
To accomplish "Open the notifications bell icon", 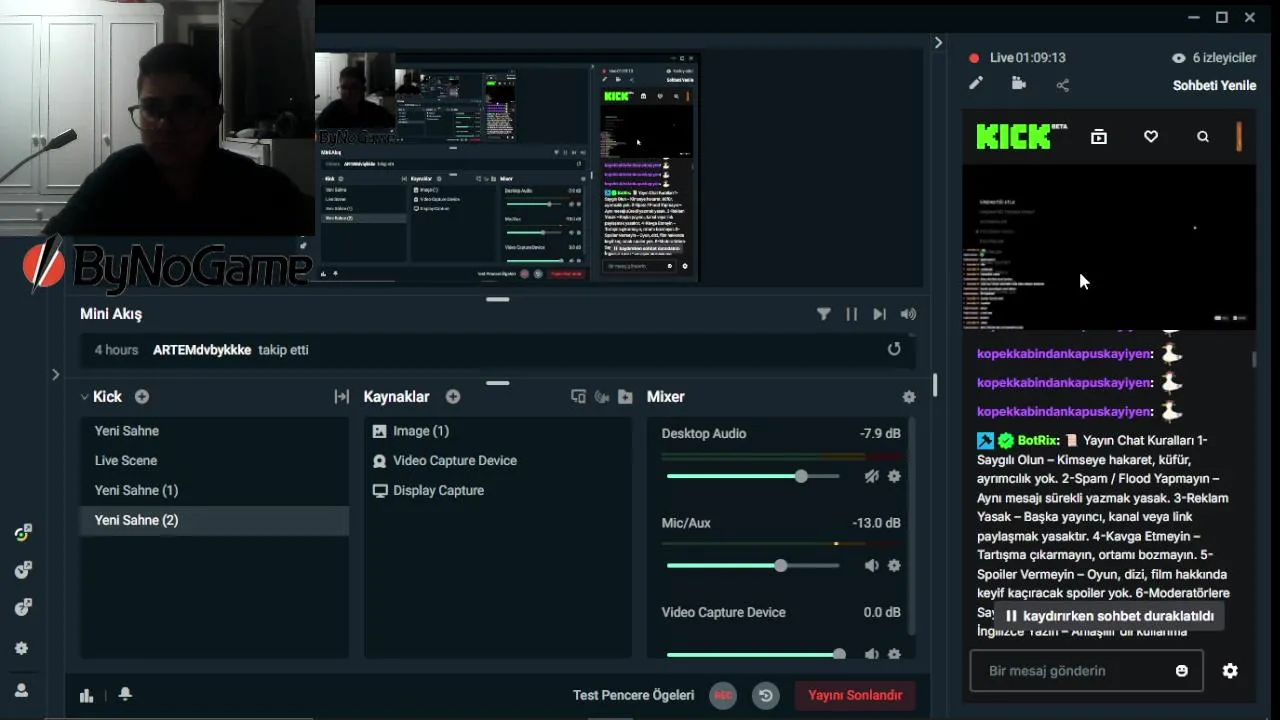I will pyautogui.click(x=125, y=694).
